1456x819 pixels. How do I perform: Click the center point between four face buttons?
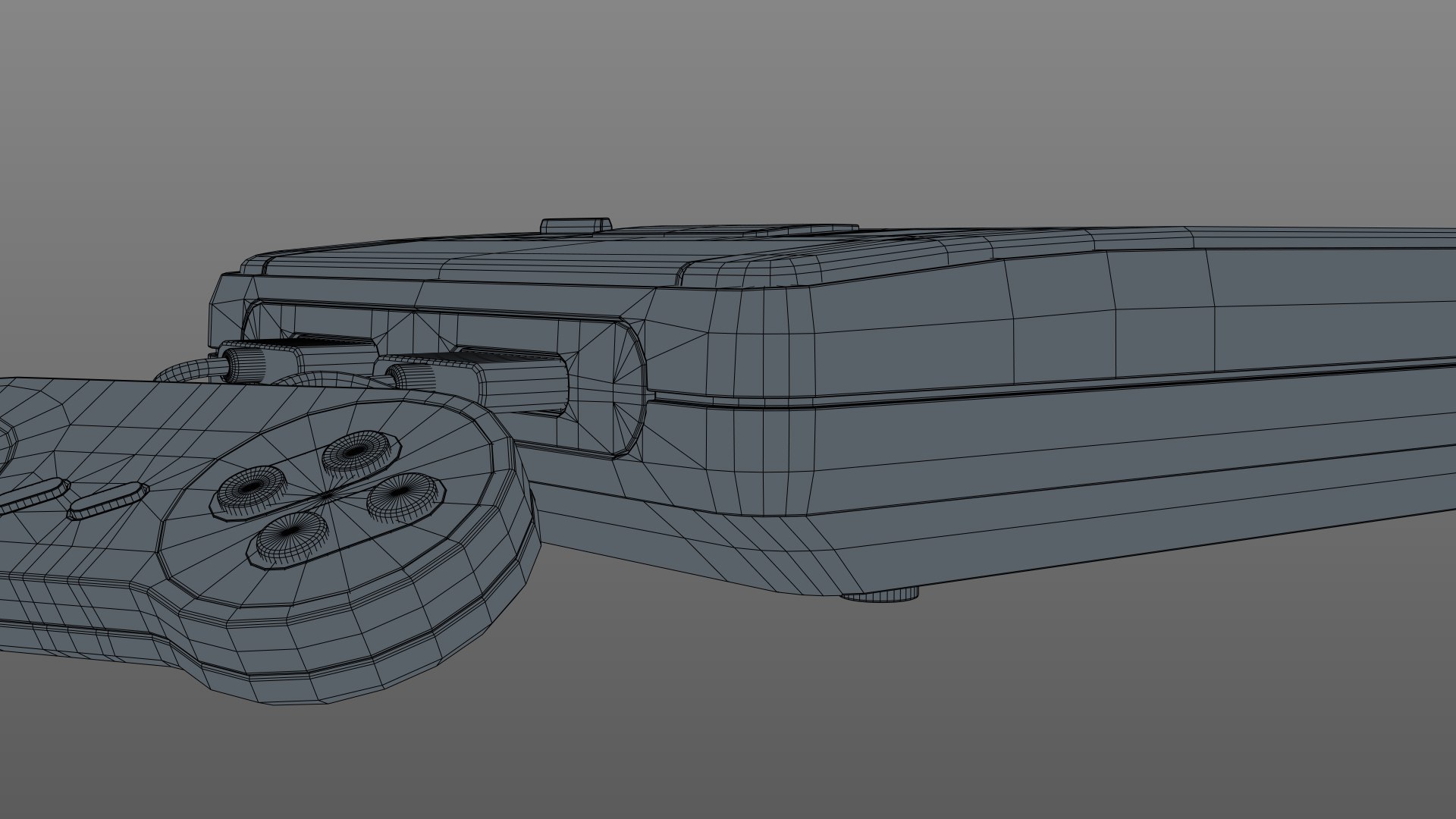tap(327, 495)
